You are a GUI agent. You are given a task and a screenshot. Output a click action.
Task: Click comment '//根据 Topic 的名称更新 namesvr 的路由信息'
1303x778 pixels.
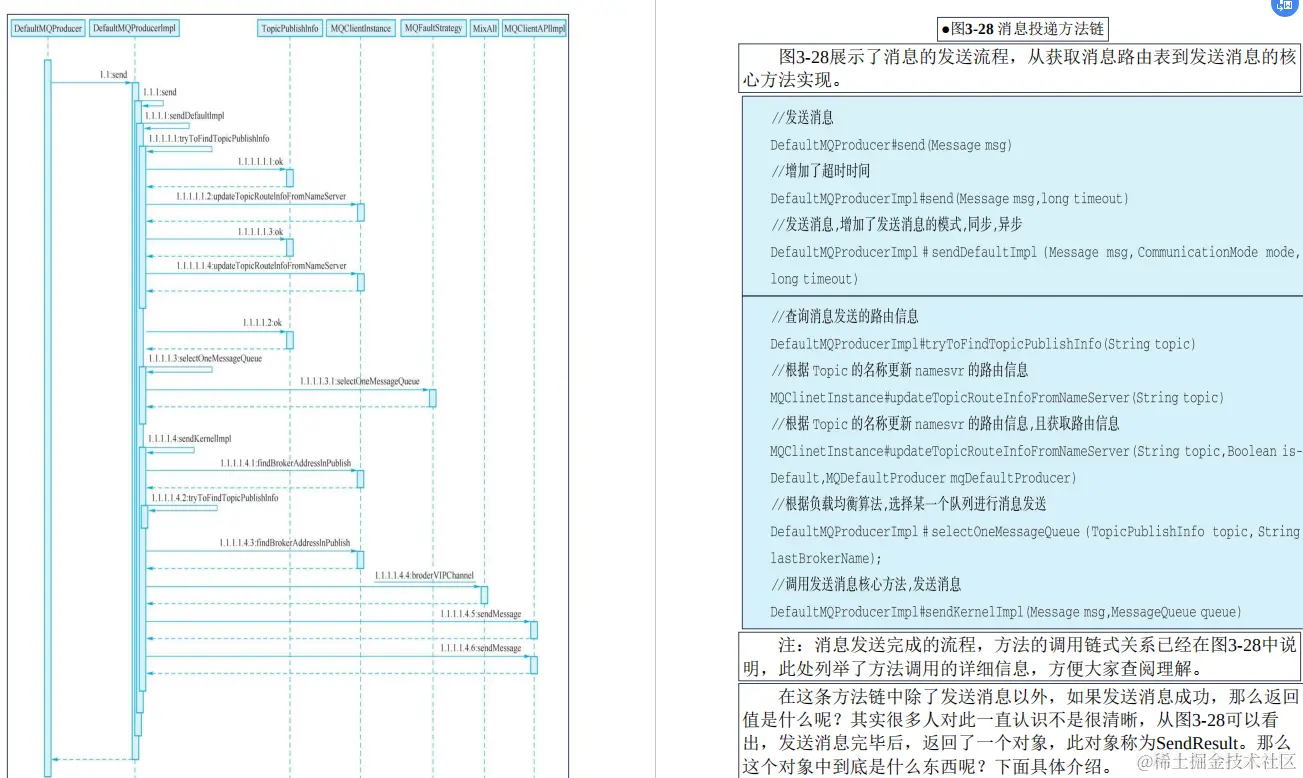[x=899, y=371]
